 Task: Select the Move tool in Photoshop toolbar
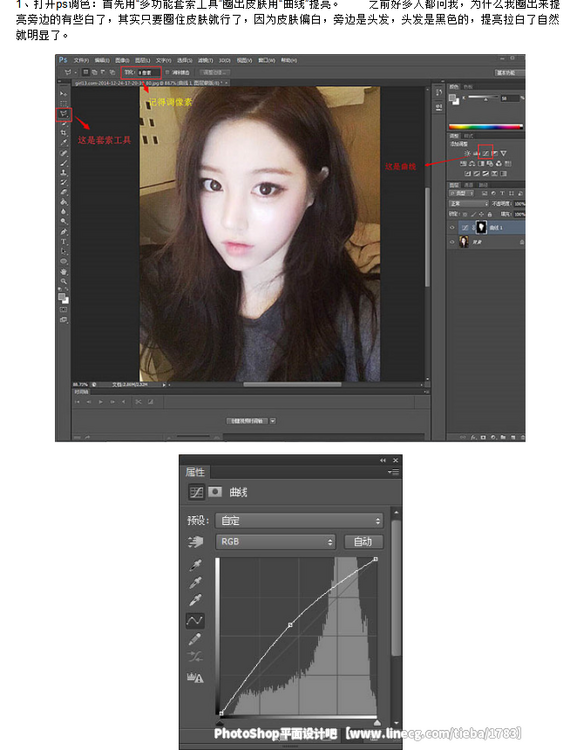pyautogui.click(x=63, y=94)
